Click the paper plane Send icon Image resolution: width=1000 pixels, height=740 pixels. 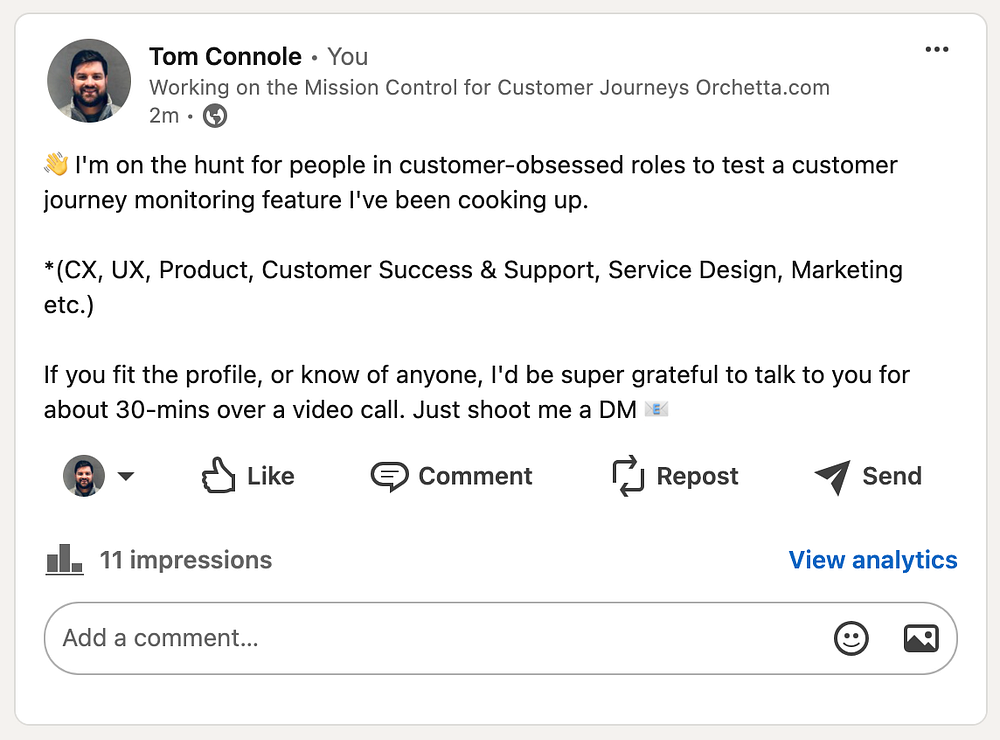pos(832,477)
